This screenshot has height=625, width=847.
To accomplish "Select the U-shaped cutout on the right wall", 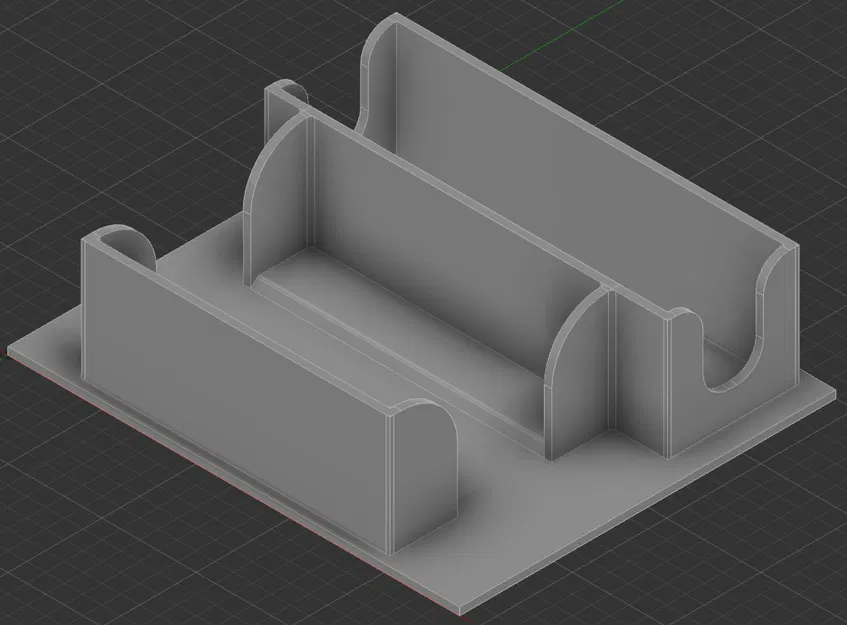I will coord(734,346).
